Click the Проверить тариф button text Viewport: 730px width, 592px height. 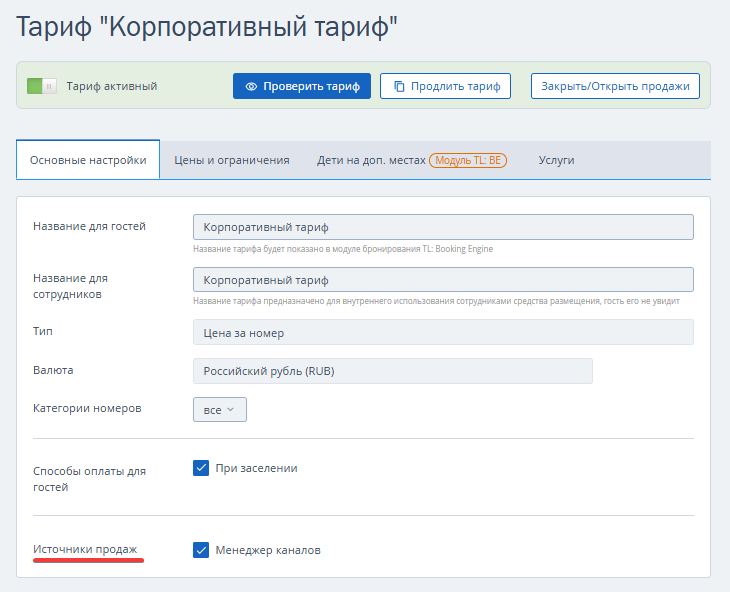311,87
